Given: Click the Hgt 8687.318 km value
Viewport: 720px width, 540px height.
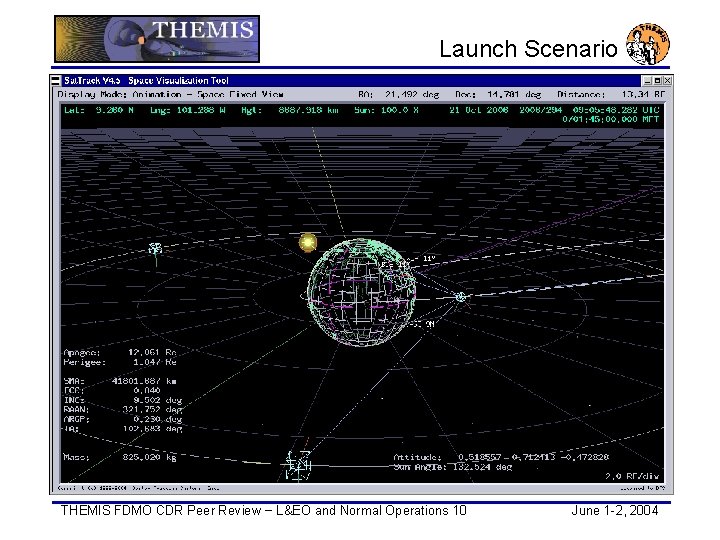Looking at the screenshot, I should (x=290, y=110).
